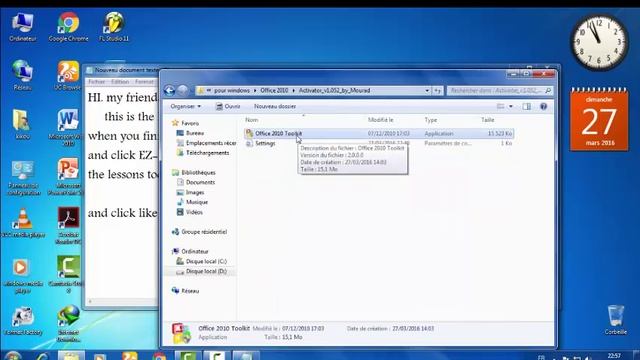Click the Ouvrir toolbar button

(228, 106)
